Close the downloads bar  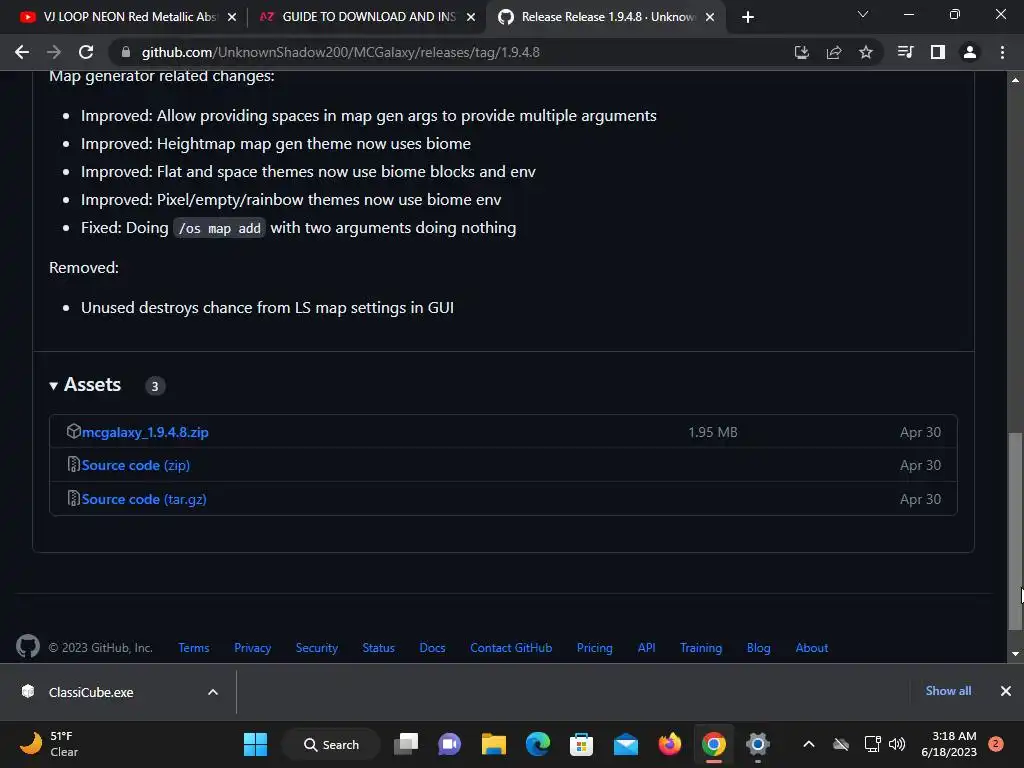click(x=1006, y=691)
